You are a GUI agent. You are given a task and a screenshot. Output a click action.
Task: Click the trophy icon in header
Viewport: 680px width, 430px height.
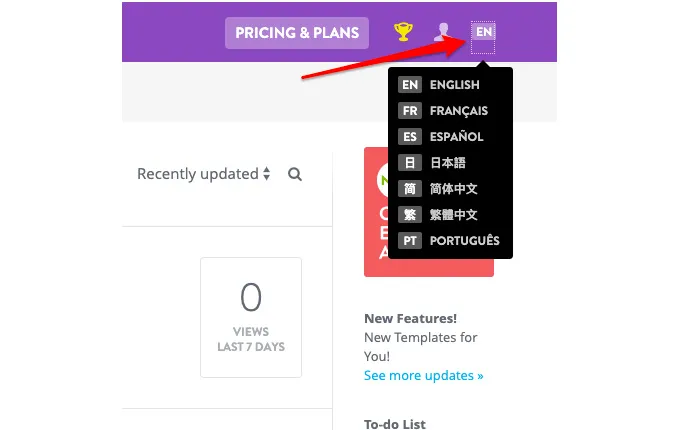(x=403, y=32)
